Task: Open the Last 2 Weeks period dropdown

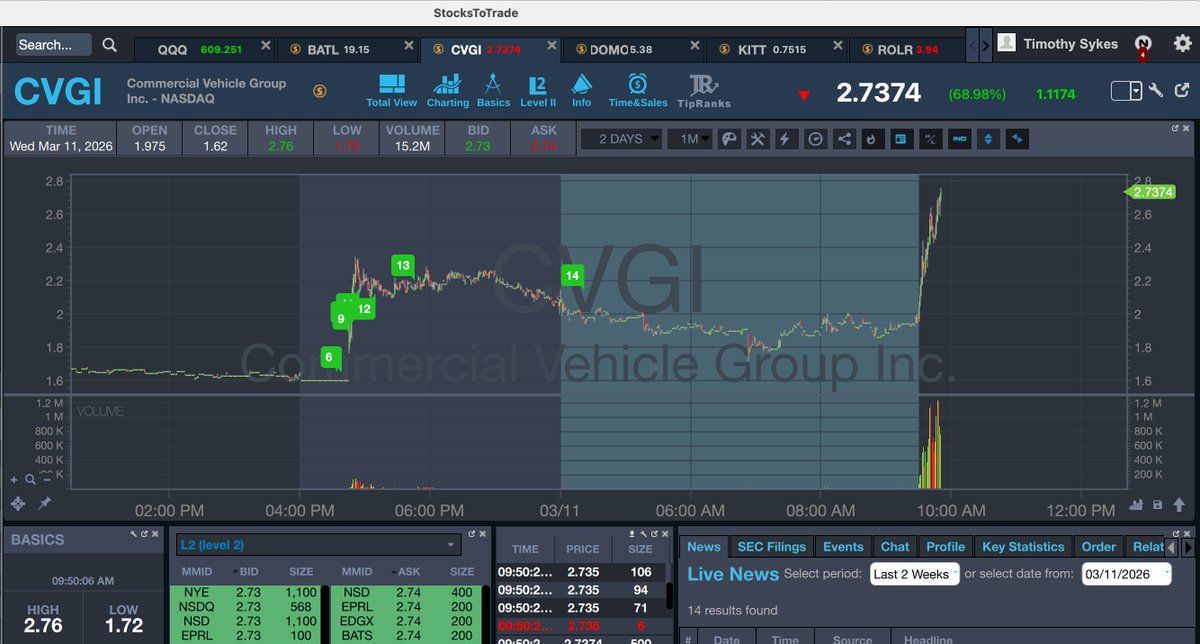Action: (x=914, y=574)
